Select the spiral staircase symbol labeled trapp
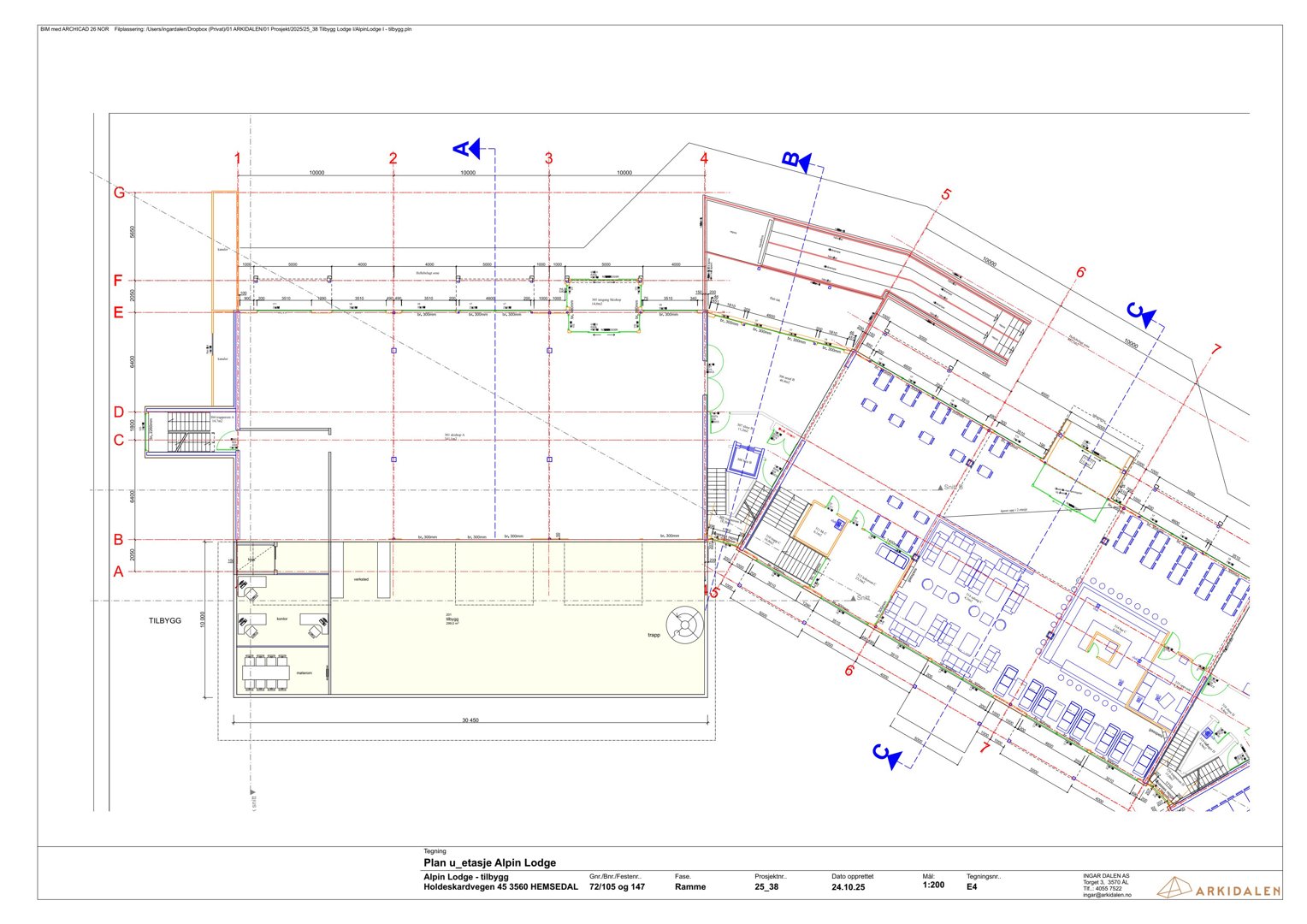 coord(685,624)
